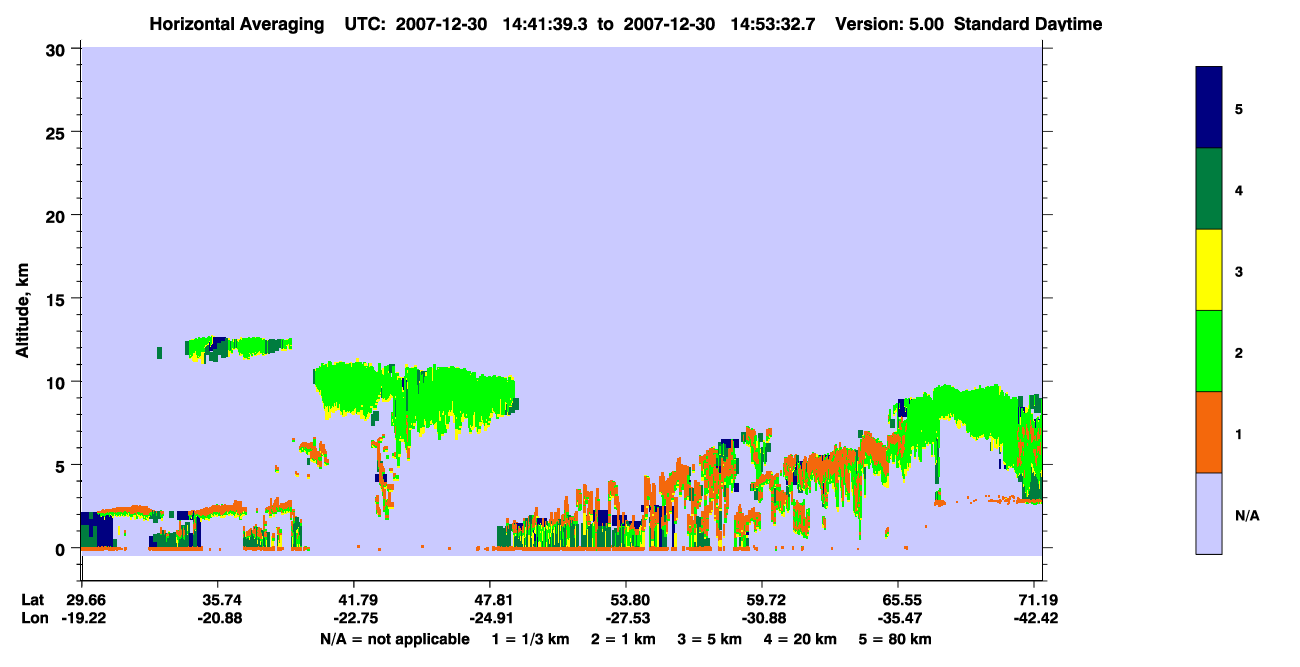Click the start time '14:41:39.3'
Image resolution: width=1300 pixels, height=667 pixels.
point(544,24)
